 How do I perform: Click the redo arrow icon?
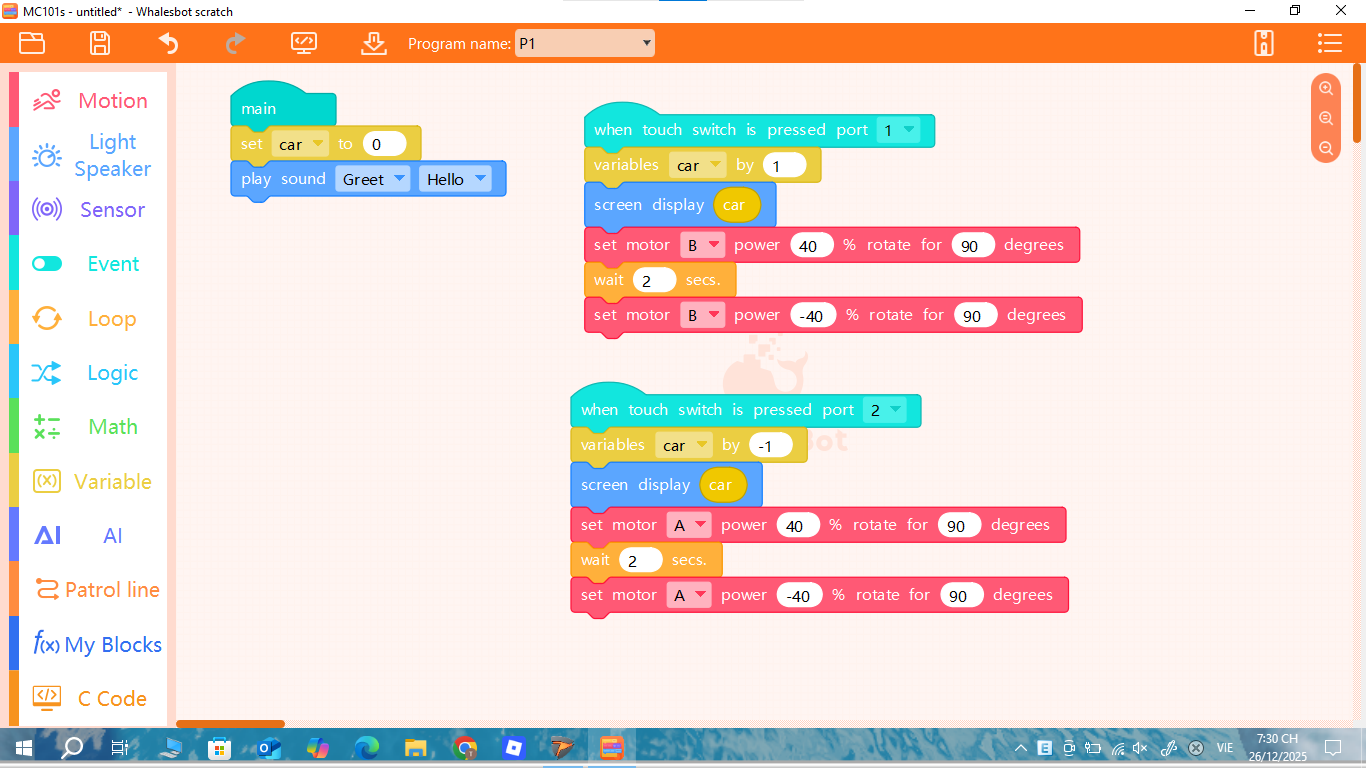235,43
